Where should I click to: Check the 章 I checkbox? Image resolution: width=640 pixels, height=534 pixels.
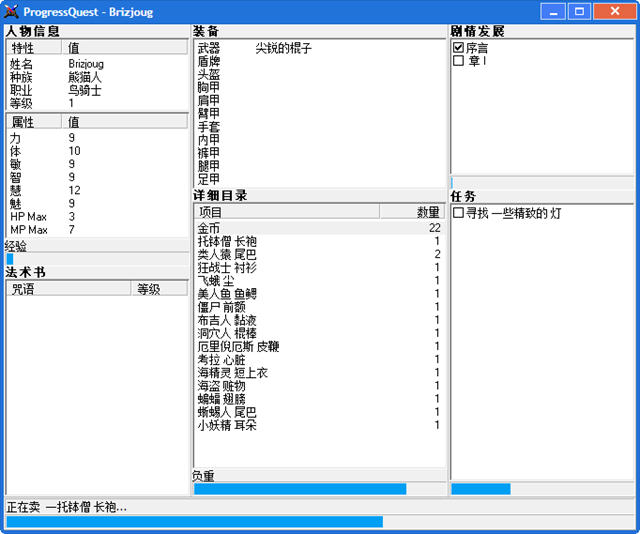click(x=459, y=61)
